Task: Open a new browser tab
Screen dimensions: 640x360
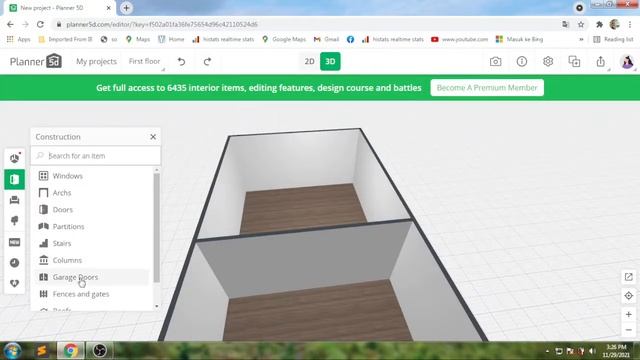Action: pos(127,8)
